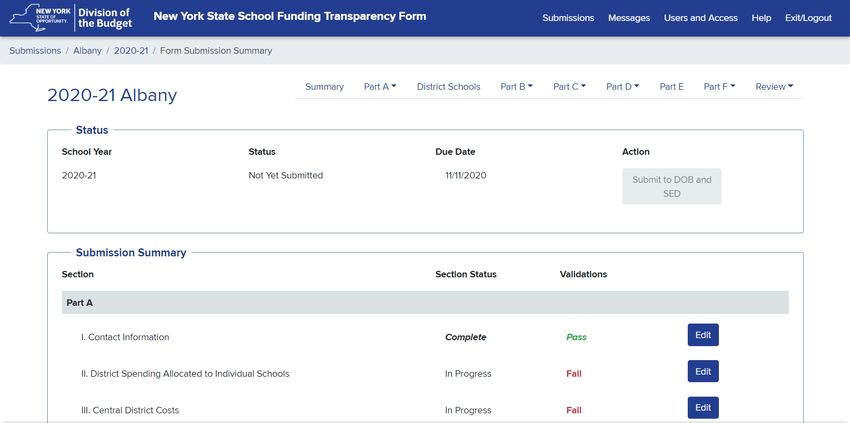Screen dimensions: 850x423
Task: Open Submissions in the top navigation
Action: tap(568, 18)
